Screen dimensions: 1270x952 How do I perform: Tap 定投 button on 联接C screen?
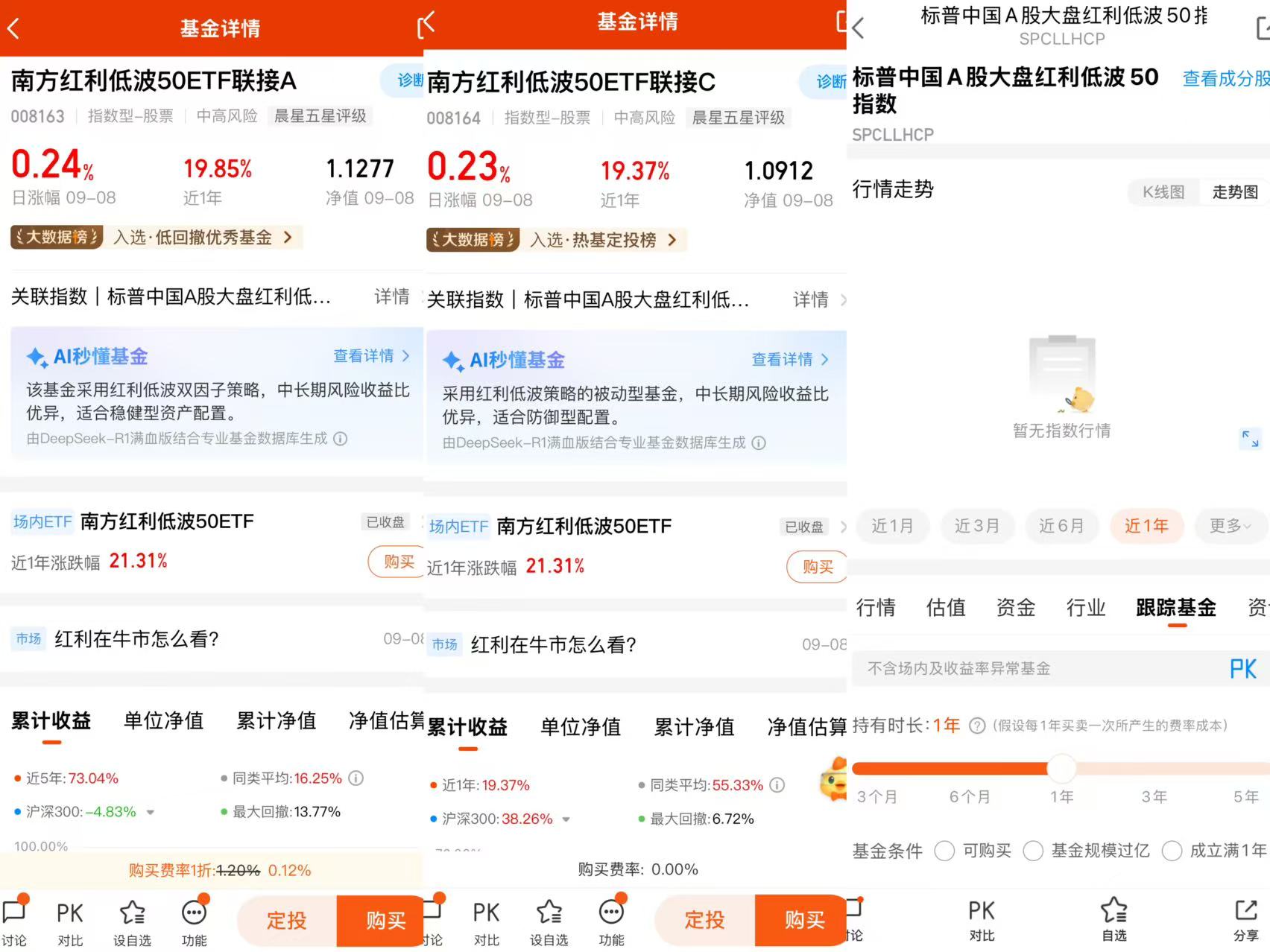coord(705,920)
